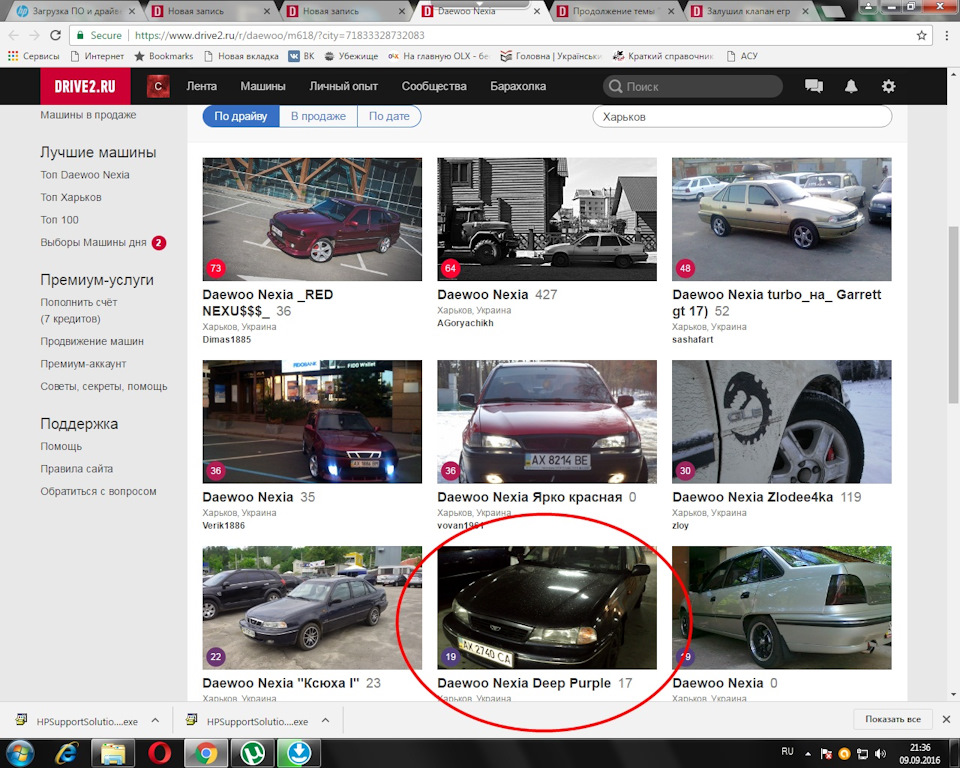The image size is (960, 768).
Task: Open the messages chat icon
Action: coord(814,86)
